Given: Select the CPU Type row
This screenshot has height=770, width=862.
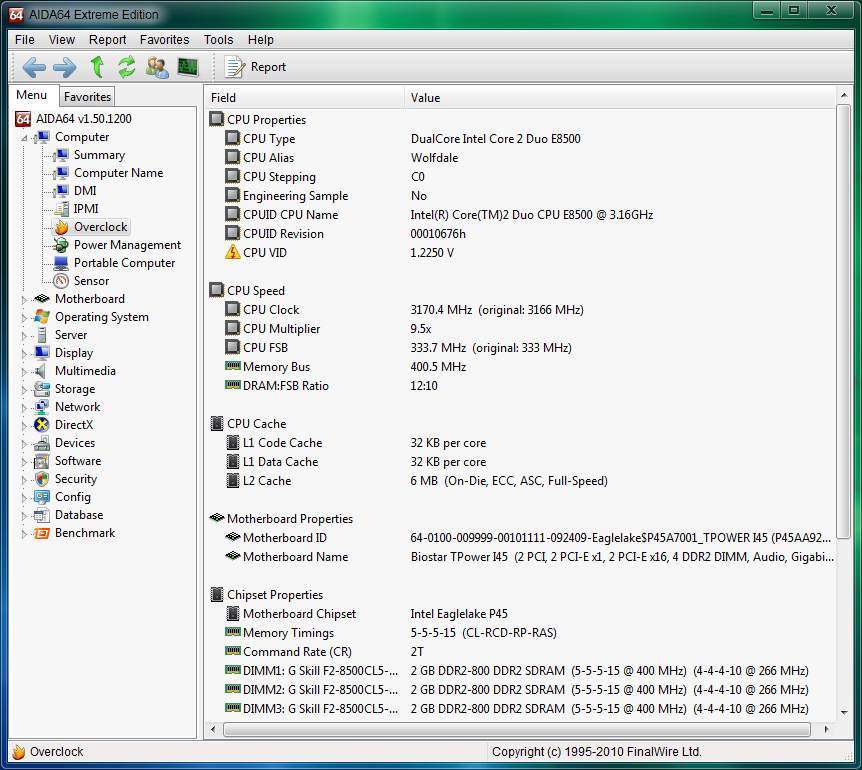Looking at the screenshot, I should coord(520,139).
